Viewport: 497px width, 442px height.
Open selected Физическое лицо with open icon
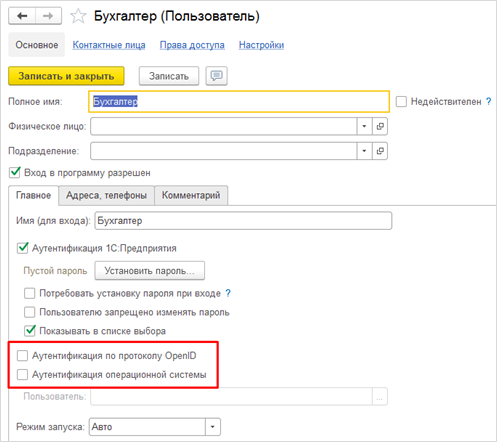click(380, 126)
